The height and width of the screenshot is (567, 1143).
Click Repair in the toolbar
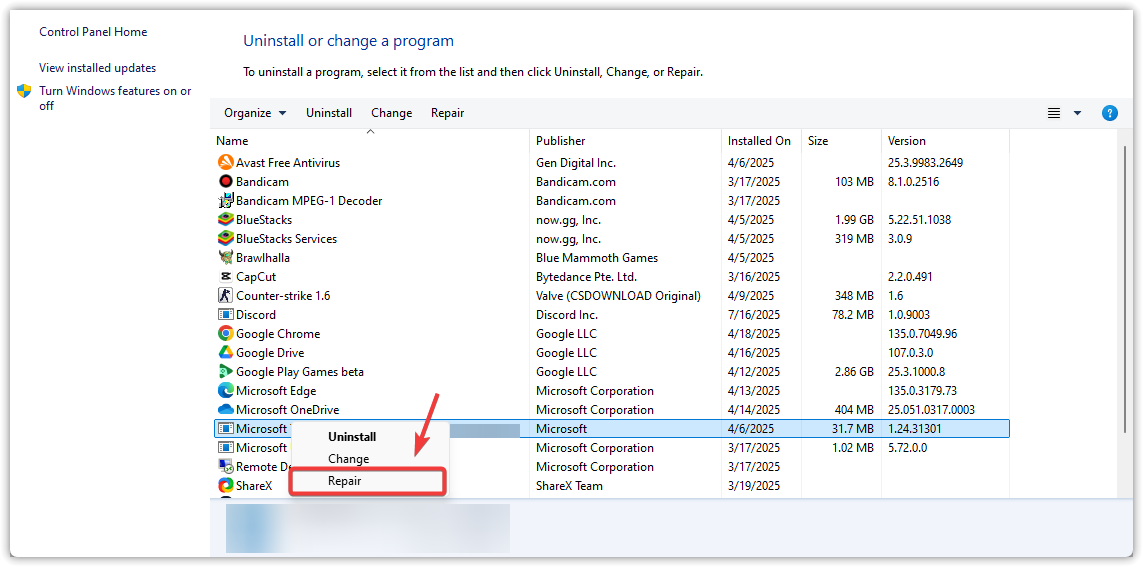click(x=448, y=113)
